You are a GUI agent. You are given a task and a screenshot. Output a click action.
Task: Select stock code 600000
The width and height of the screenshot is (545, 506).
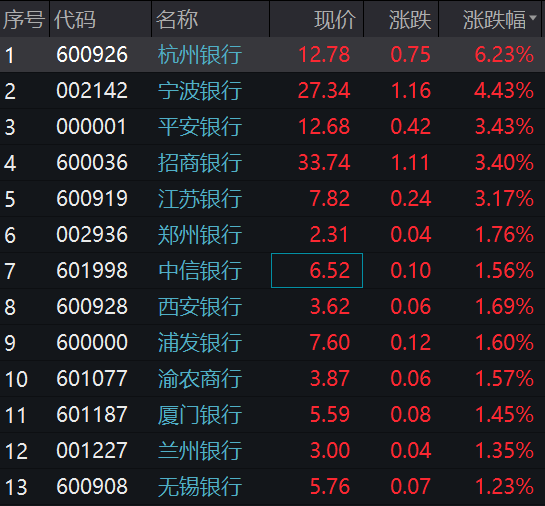[x=92, y=343]
